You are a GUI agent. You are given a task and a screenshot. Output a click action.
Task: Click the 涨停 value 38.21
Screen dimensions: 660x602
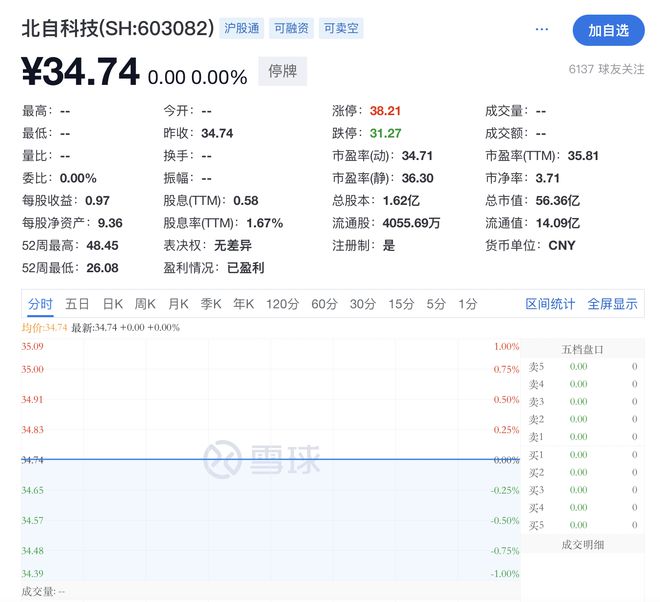[x=385, y=111]
